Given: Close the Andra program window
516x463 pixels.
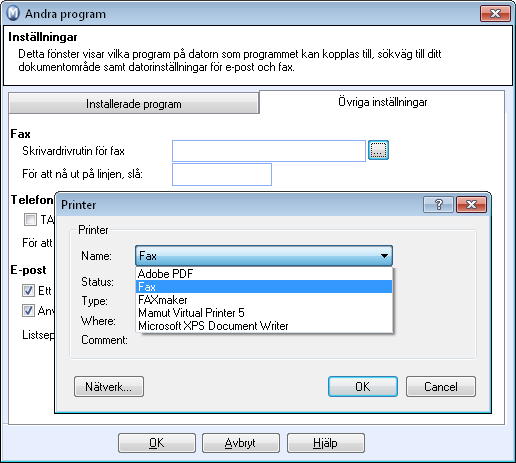Looking at the screenshot, I should (495, 14).
